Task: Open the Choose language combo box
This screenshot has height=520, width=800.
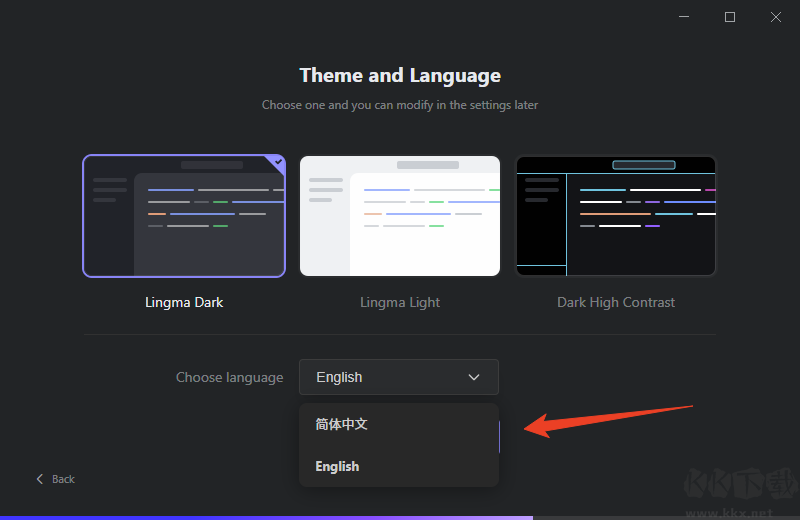Action: point(398,377)
